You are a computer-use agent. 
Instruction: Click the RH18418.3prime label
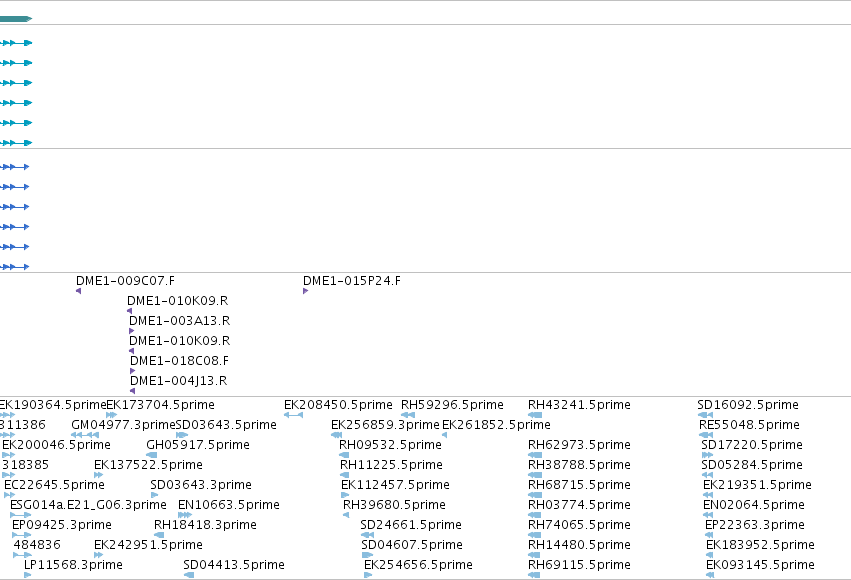pyautogui.click(x=205, y=525)
